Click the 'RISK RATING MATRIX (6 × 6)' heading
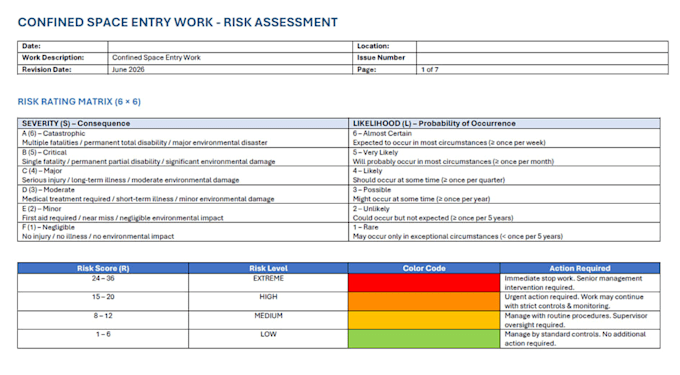 click(x=79, y=101)
